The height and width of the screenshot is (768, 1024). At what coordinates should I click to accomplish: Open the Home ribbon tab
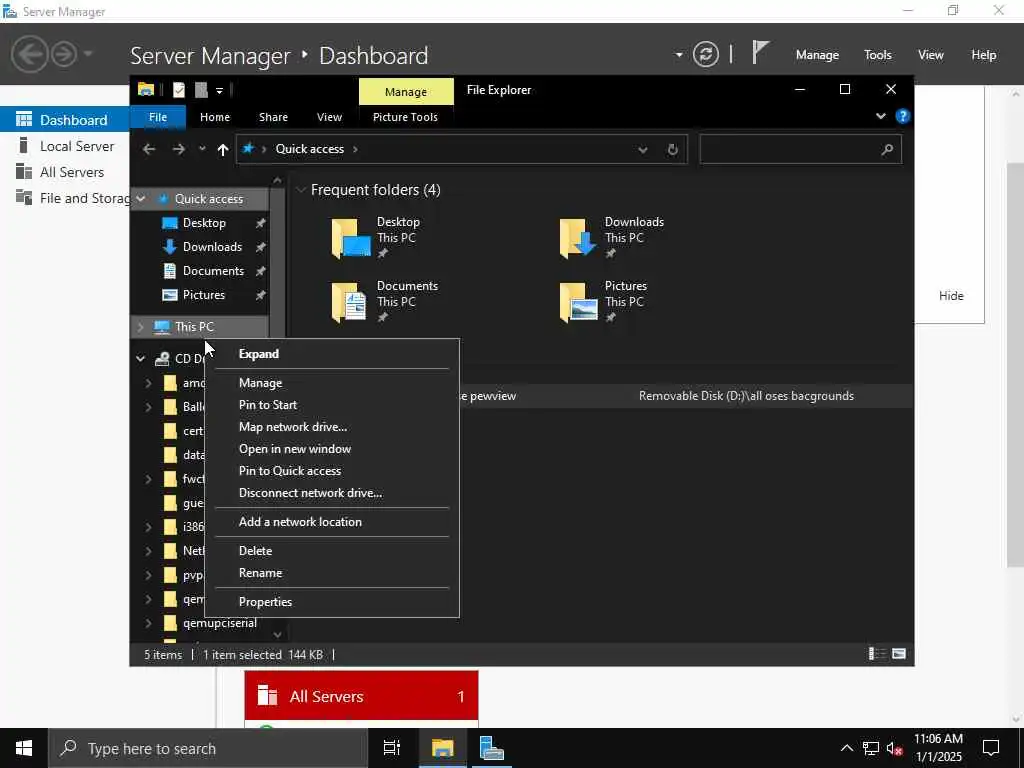click(x=215, y=117)
